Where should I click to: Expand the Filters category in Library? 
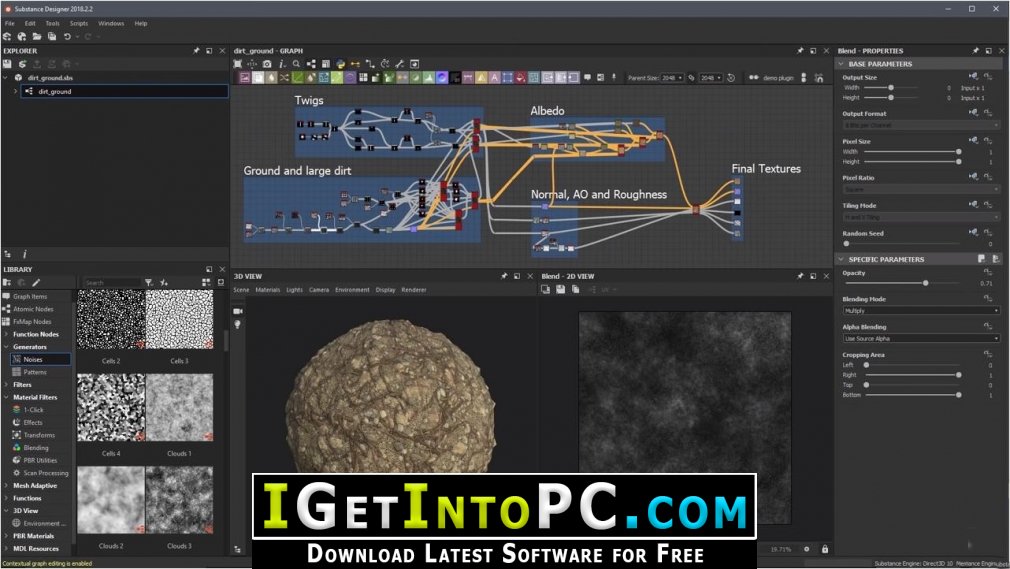[6, 385]
